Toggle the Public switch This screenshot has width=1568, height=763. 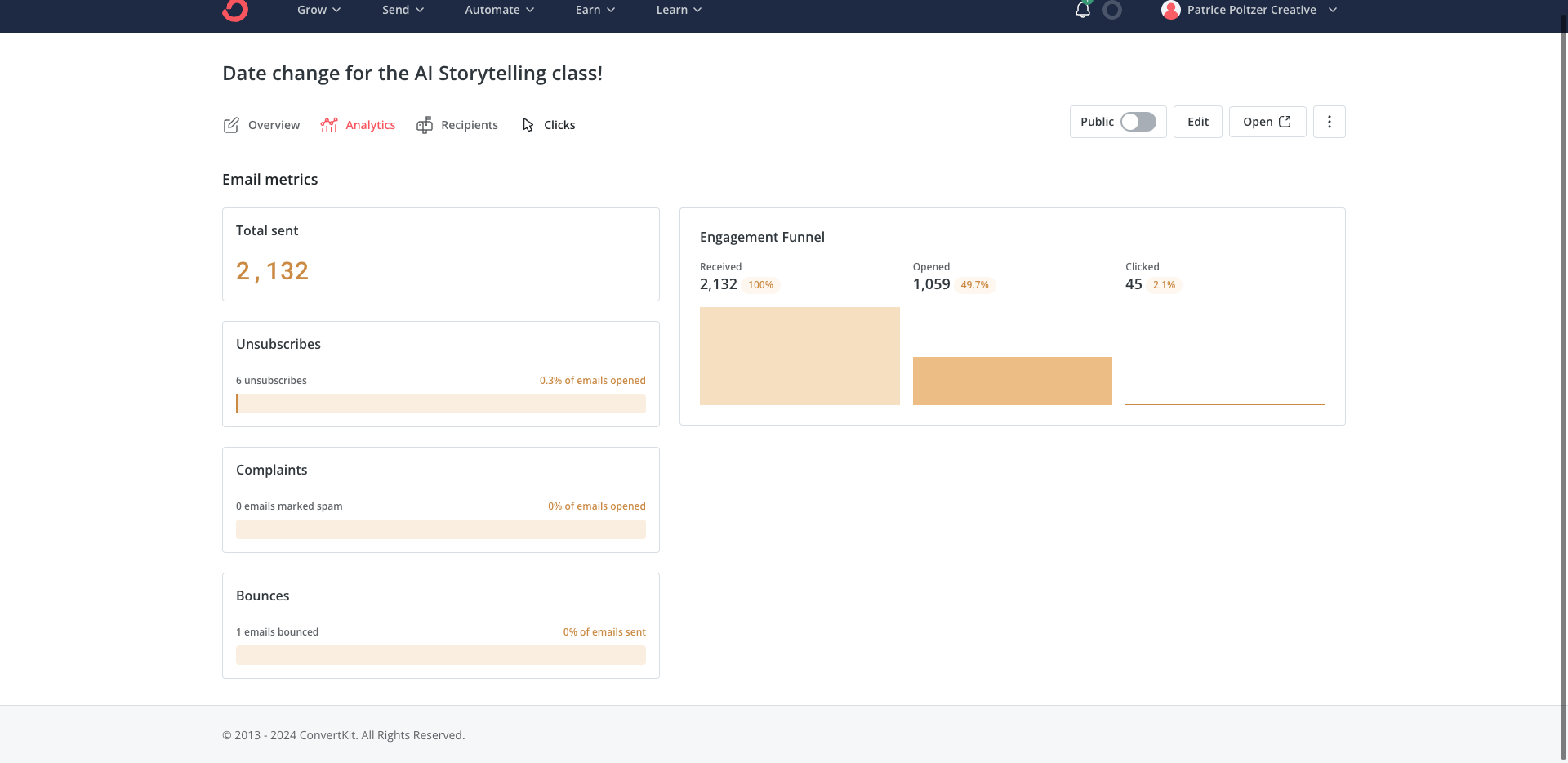(1138, 122)
